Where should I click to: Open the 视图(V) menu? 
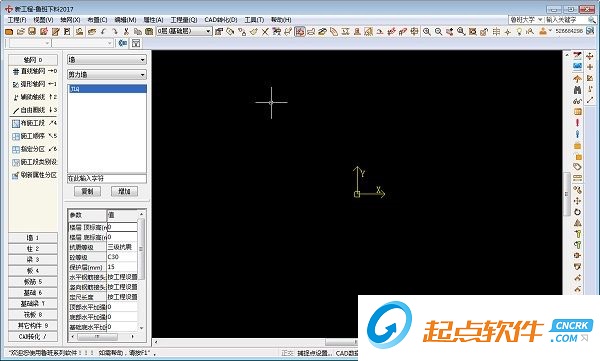[43, 20]
